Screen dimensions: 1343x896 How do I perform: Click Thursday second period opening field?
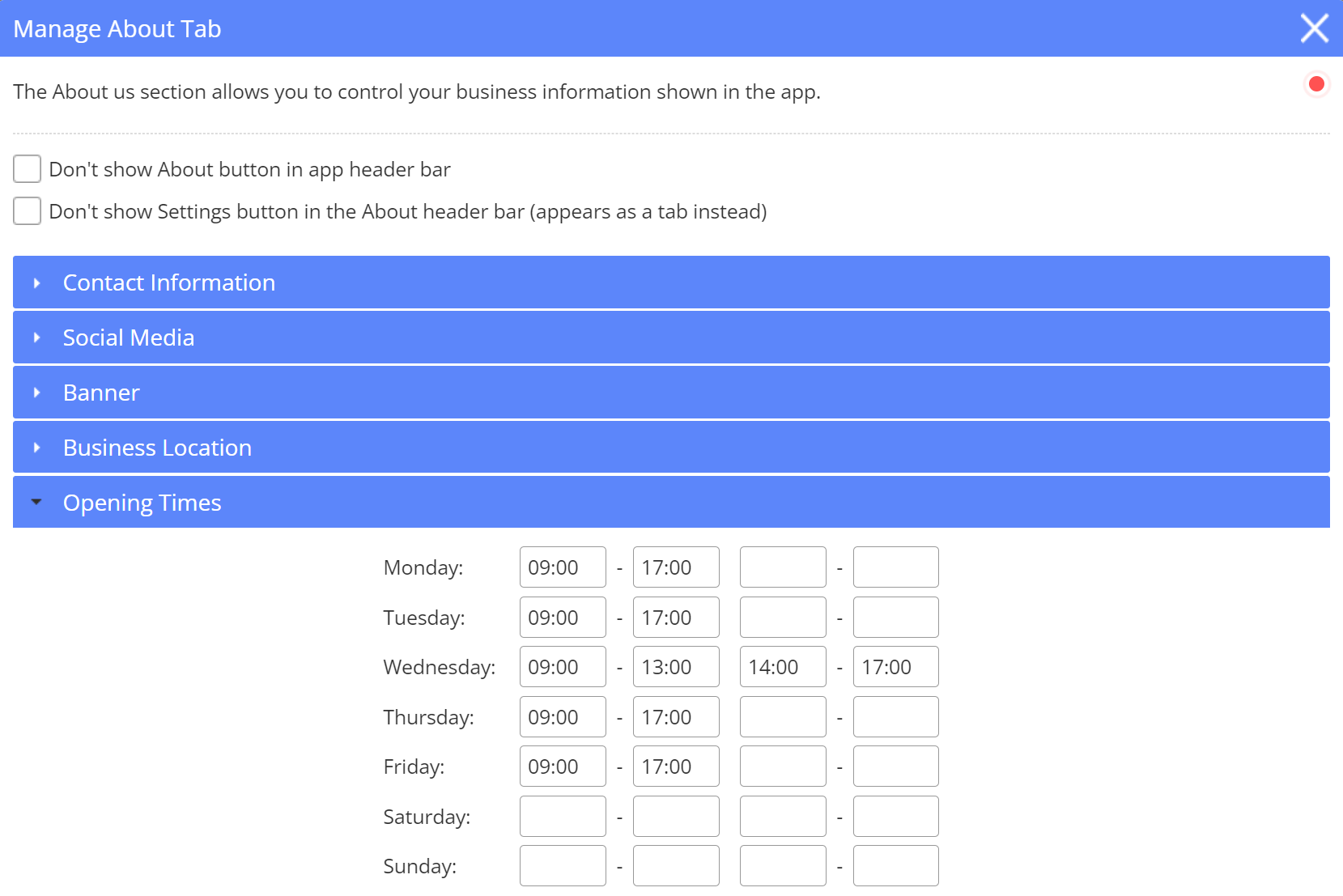(783, 717)
